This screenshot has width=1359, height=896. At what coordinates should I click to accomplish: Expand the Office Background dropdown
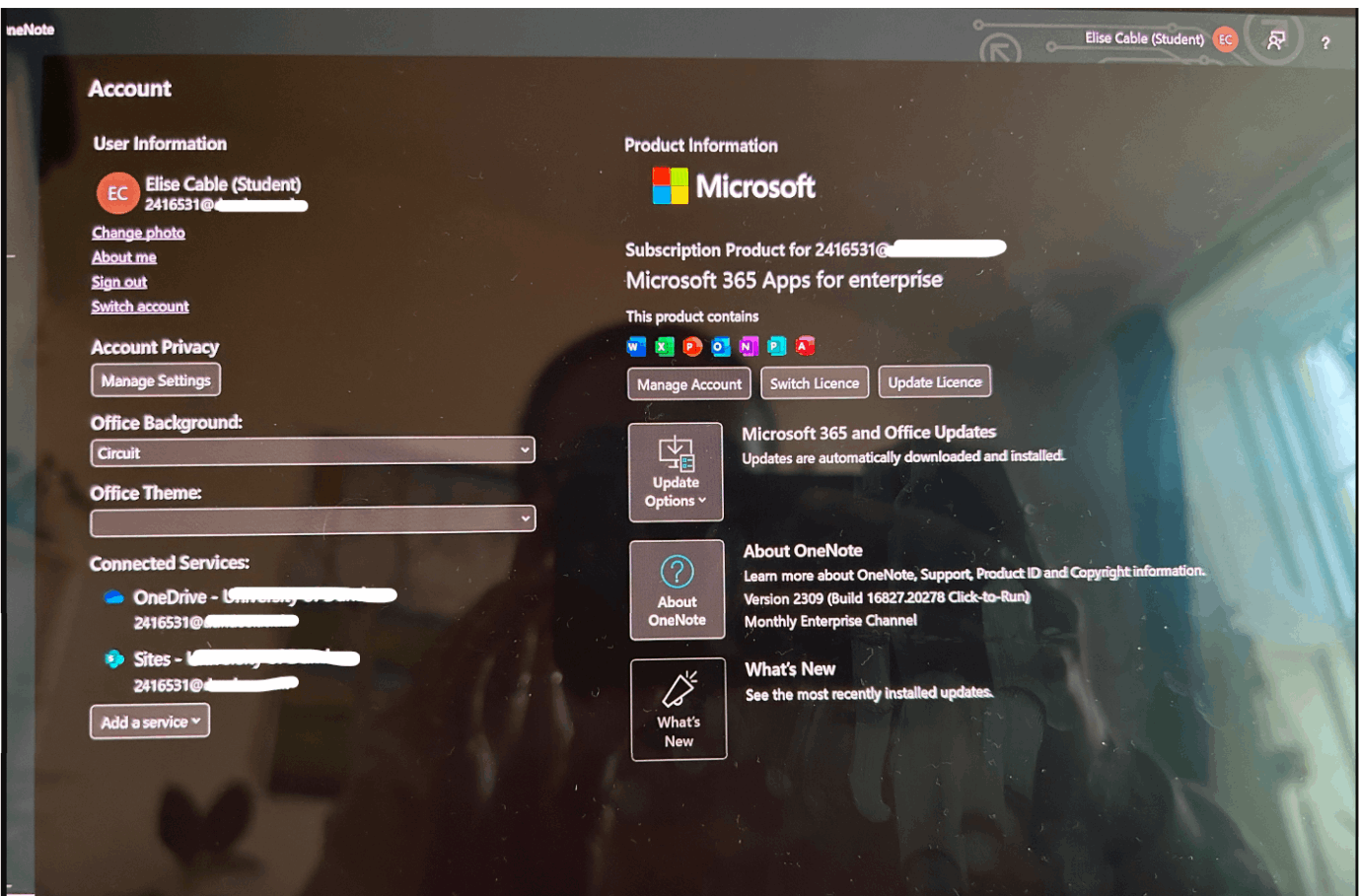pyautogui.click(x=313, y=451)
